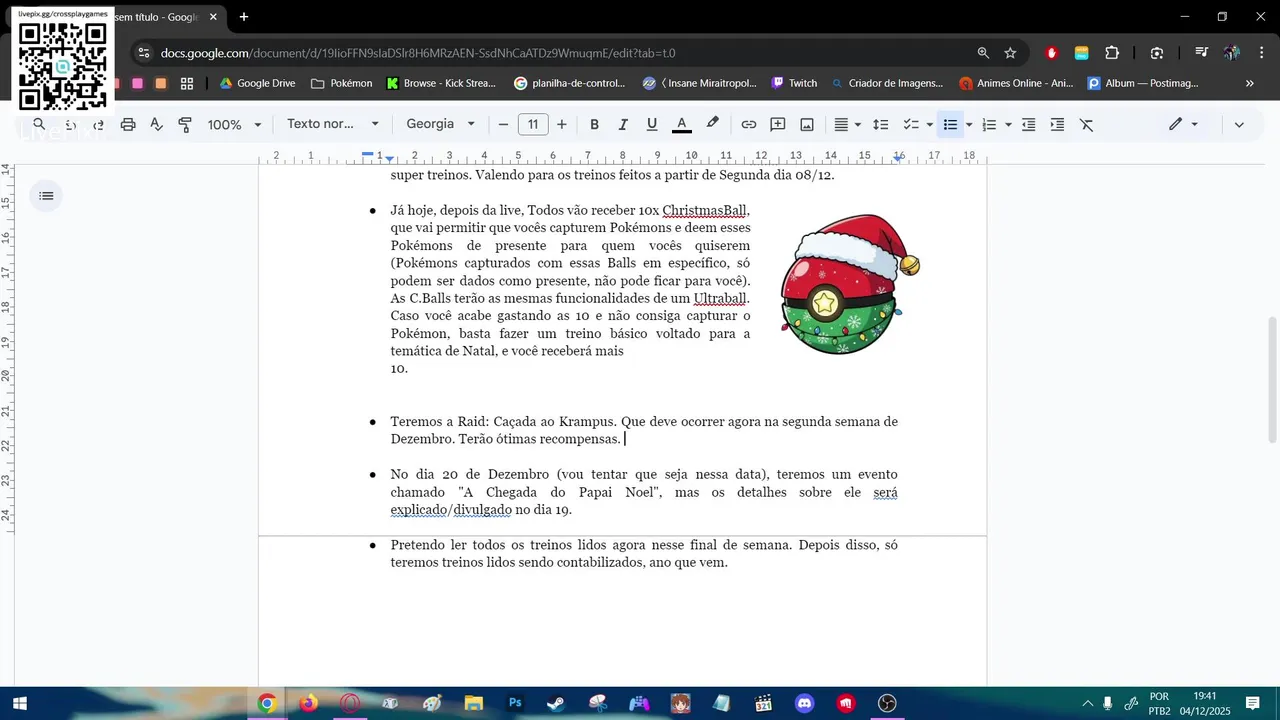Open Steam from the taskbar

556,703
